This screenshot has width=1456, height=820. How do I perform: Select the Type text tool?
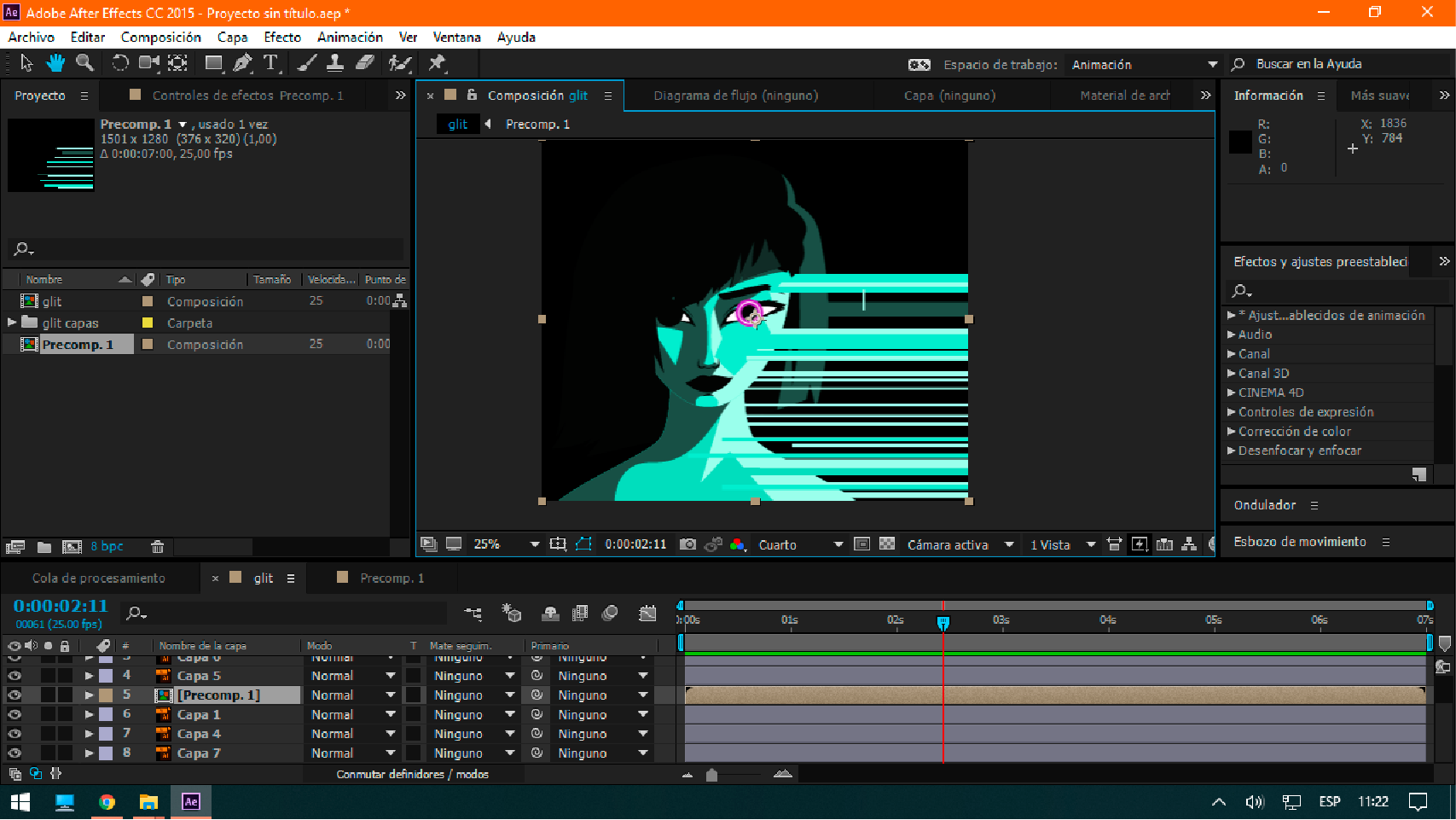[x=271, y=62]
